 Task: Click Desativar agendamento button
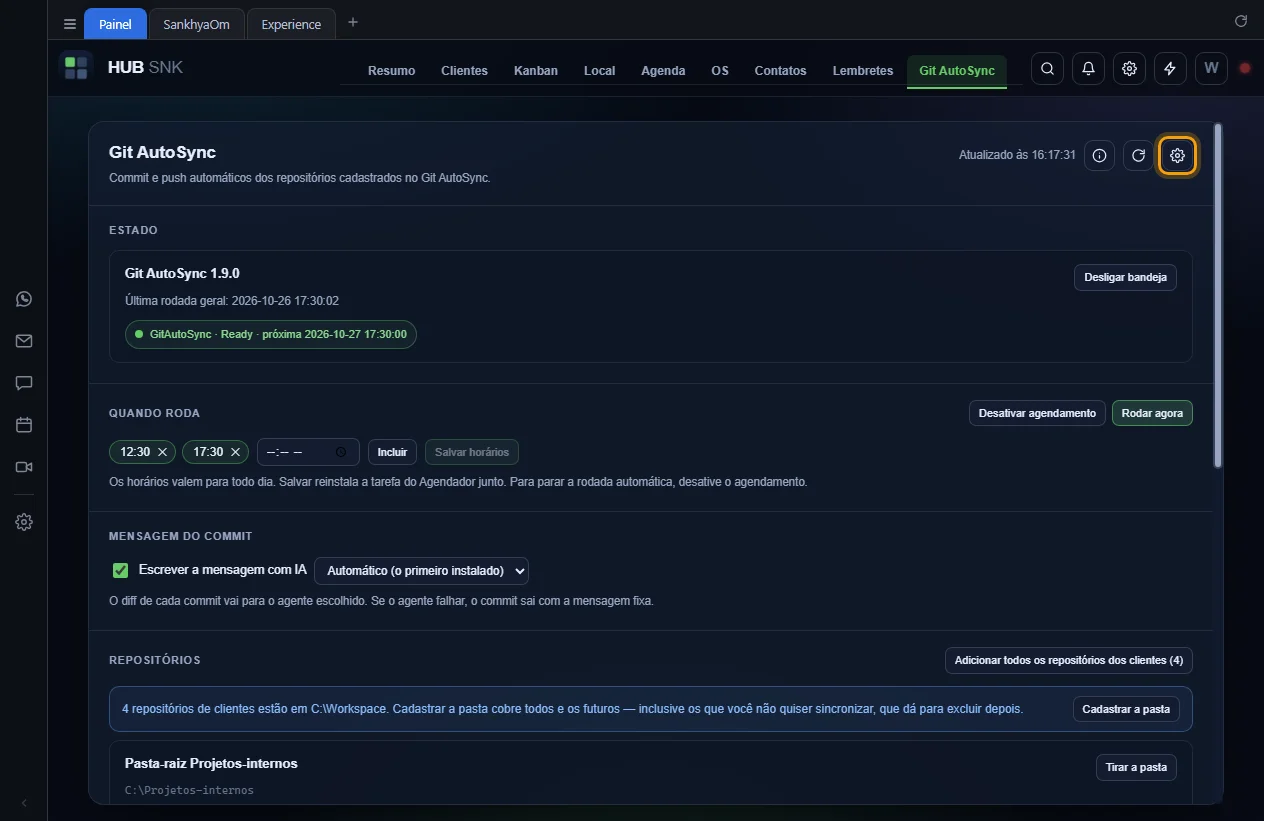coord(1037,413)
